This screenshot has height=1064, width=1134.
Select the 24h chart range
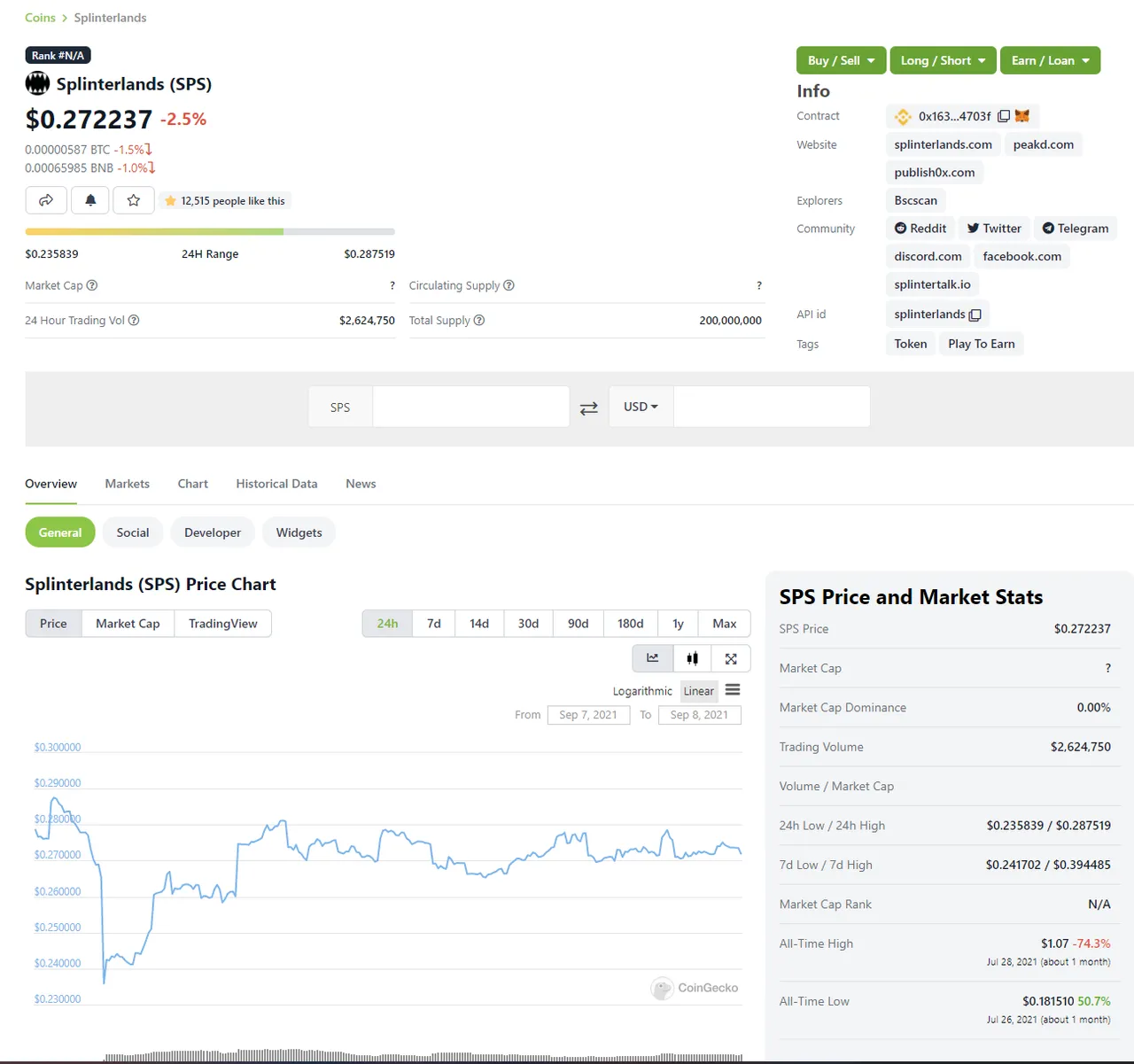387,624
